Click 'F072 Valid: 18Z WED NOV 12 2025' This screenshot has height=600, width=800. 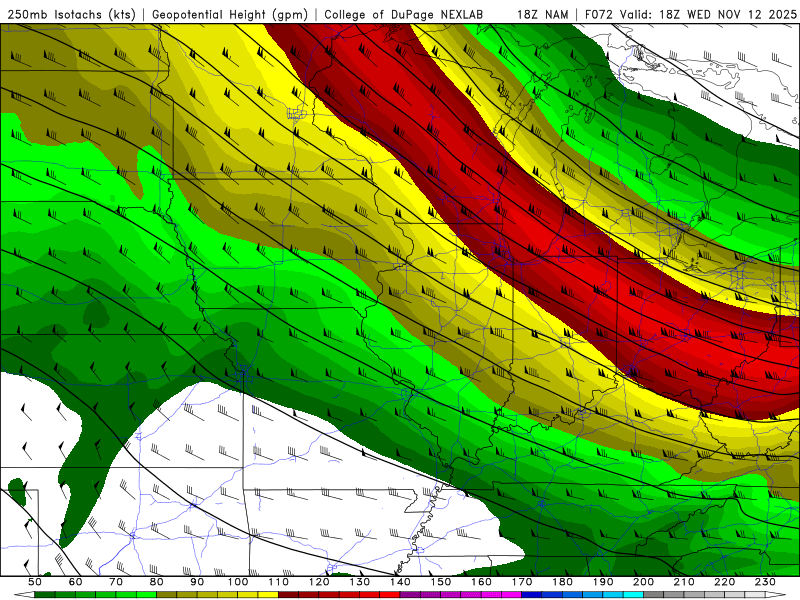point(690,14)
